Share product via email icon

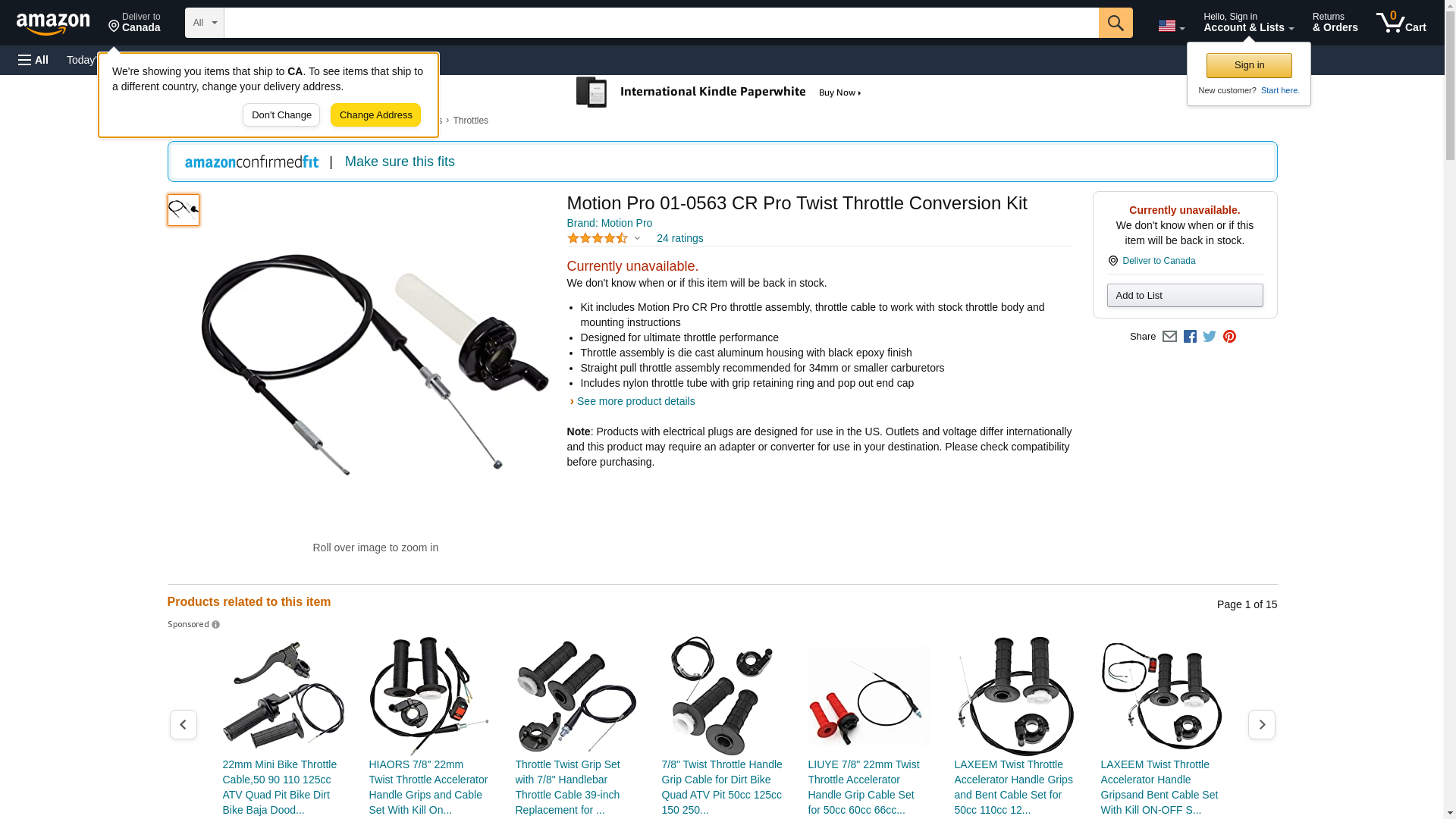[x=1169, y=337]
